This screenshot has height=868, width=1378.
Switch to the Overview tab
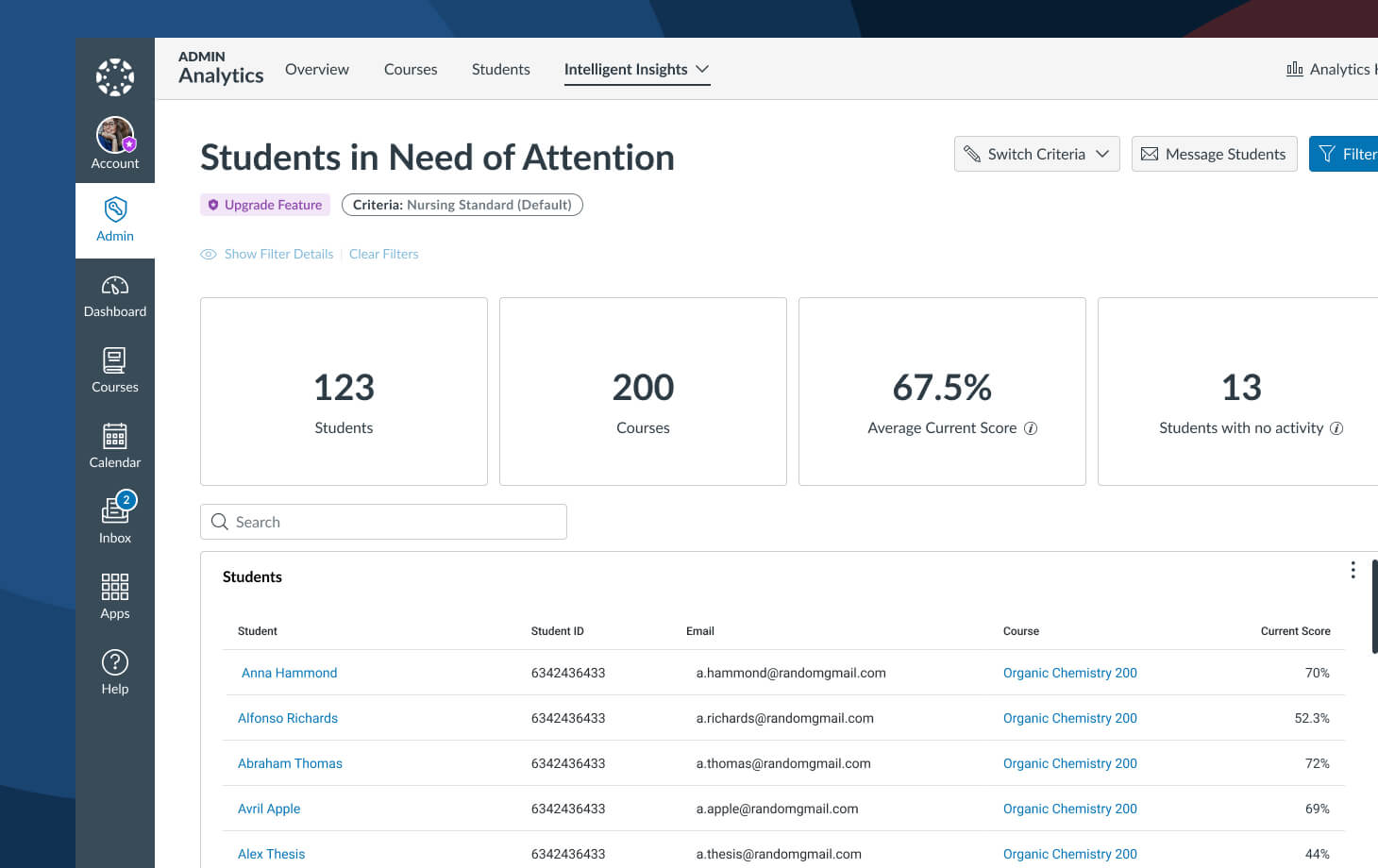point(317,70)
